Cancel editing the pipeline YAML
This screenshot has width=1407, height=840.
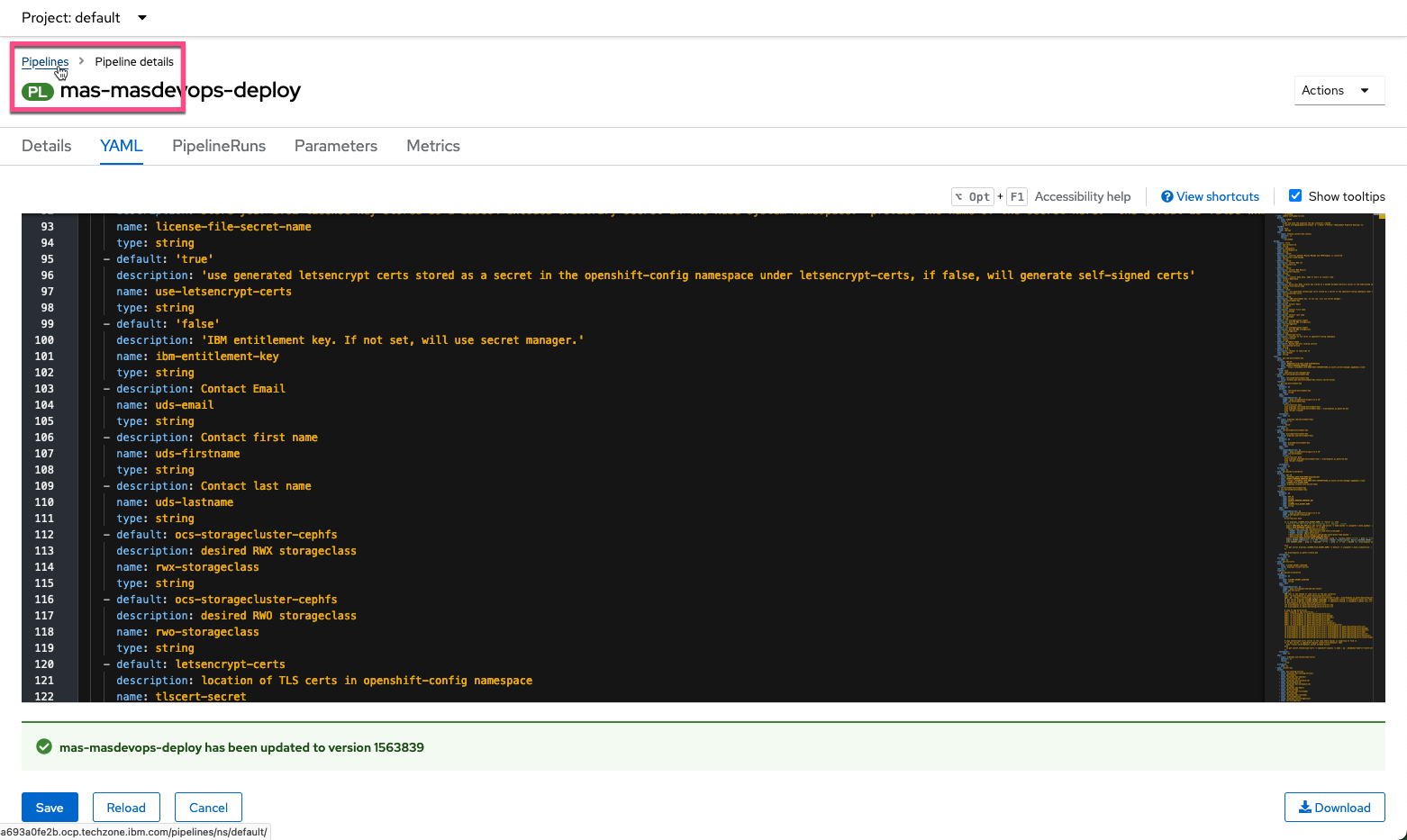click(x=208, y=808)
